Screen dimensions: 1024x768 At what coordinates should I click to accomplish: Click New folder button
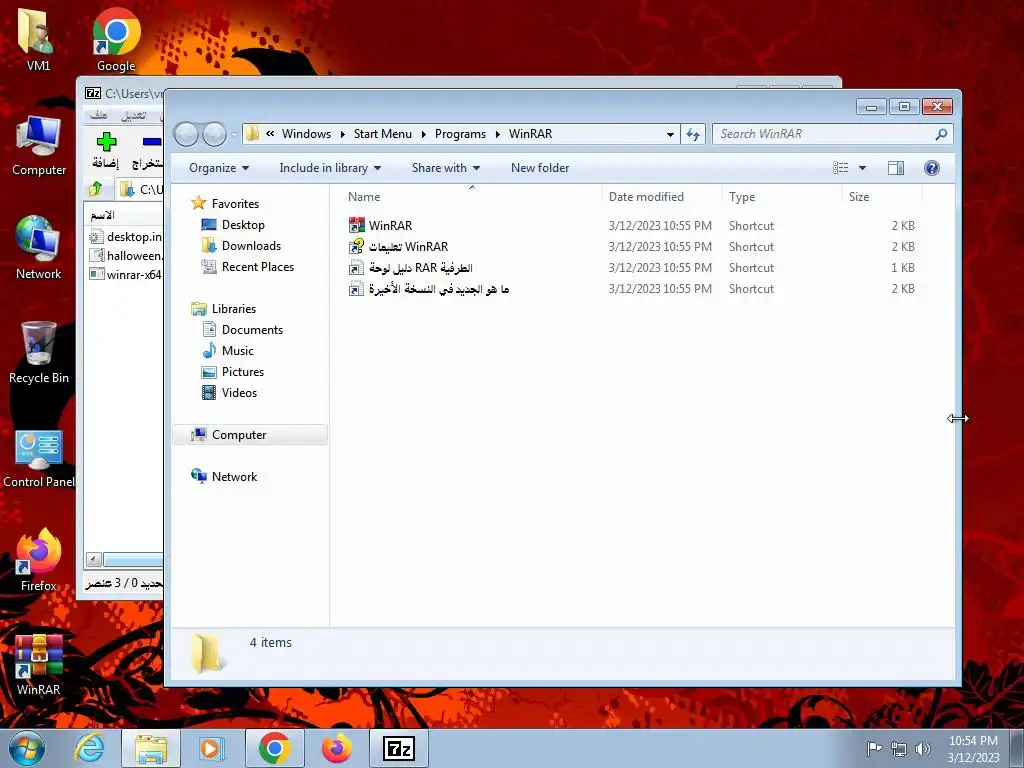tap(540, 168)
